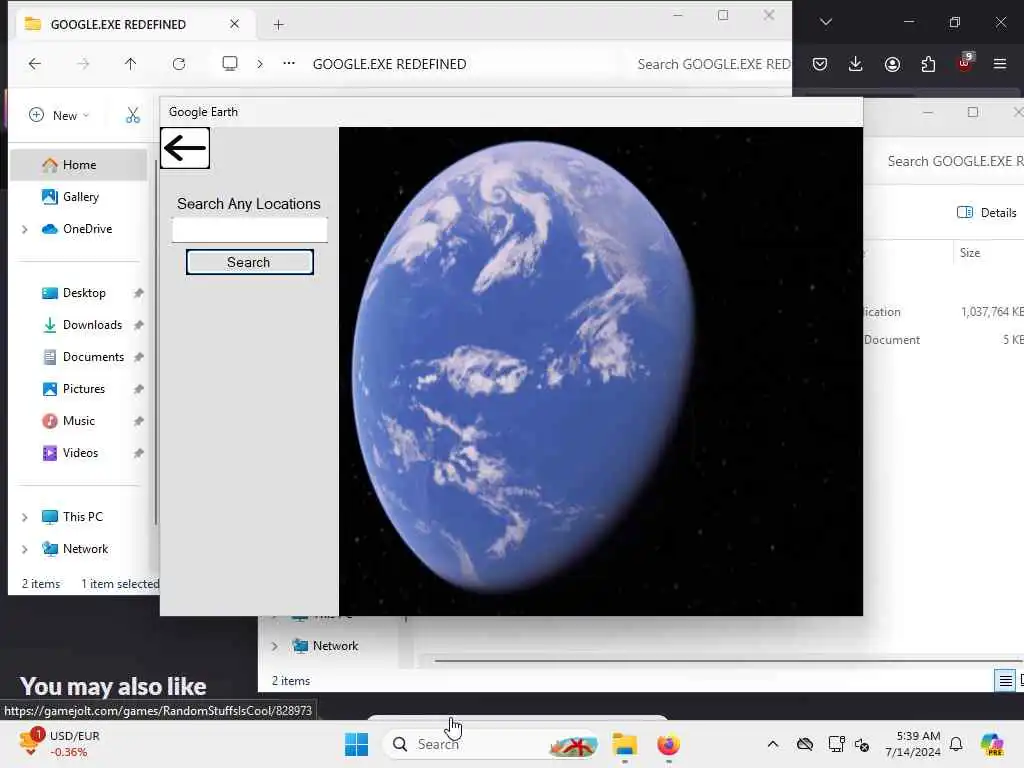Click the GOOGLE.EXE REDEFINED breadcrumb in address bar
The height and width of the screenshot is (768, 1024).
pyautogui.click(x=389, y=64)
